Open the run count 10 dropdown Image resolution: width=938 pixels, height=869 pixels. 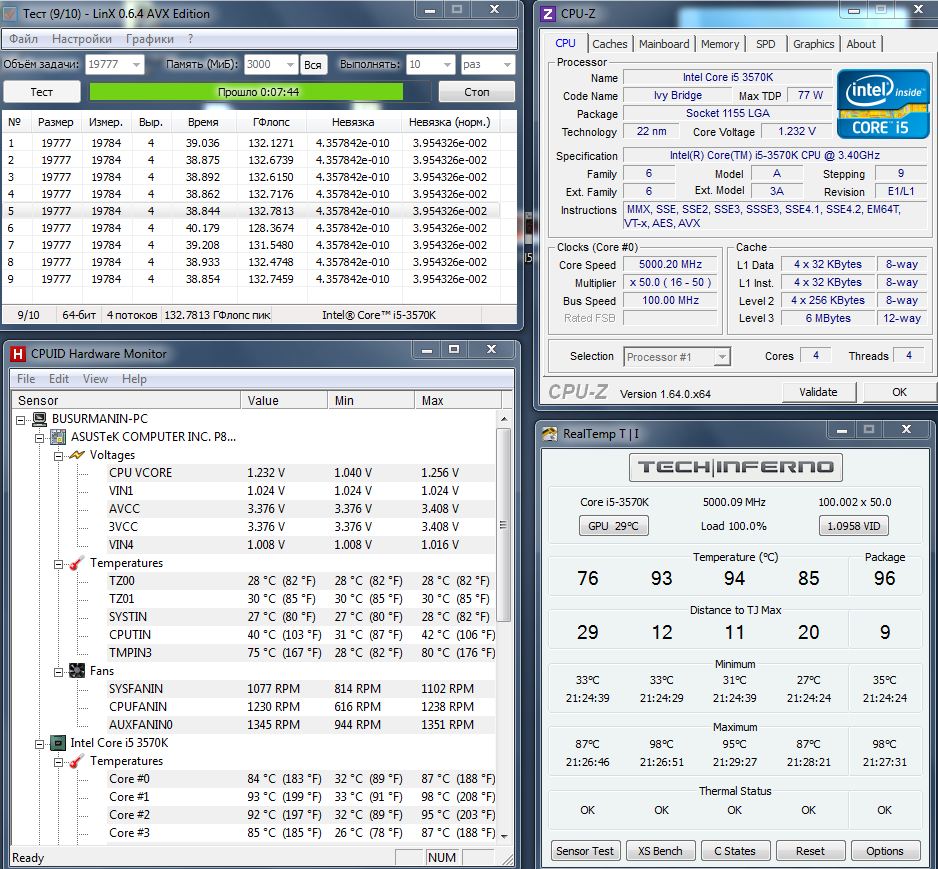(447, 64)
